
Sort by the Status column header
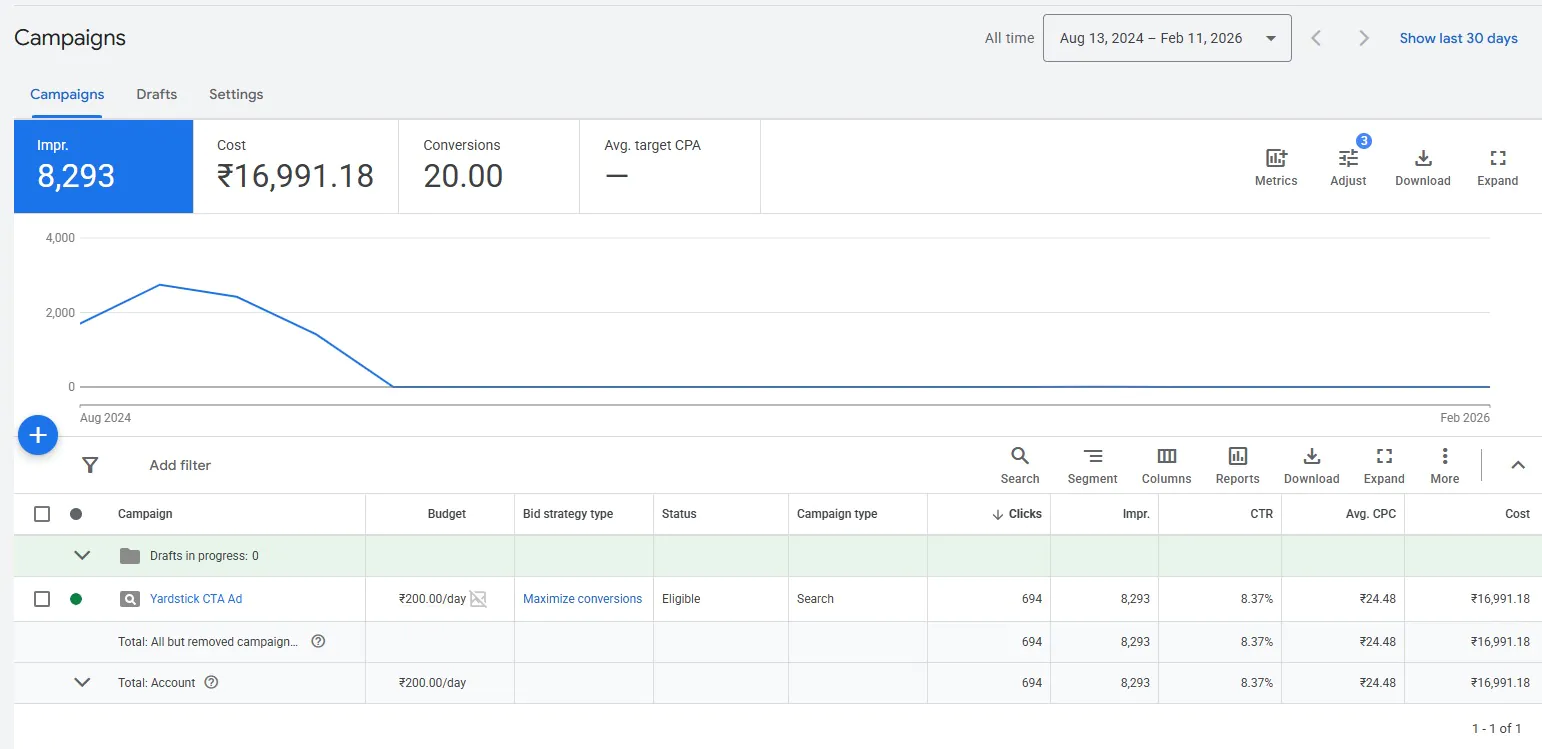pos(679,514)
